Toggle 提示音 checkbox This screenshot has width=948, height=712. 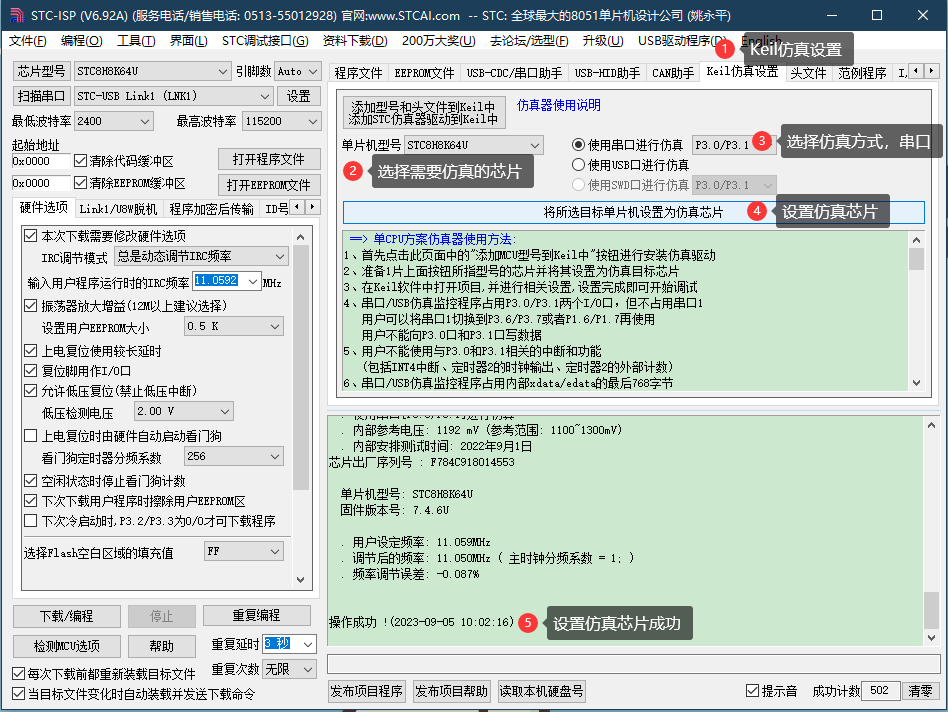752,691
